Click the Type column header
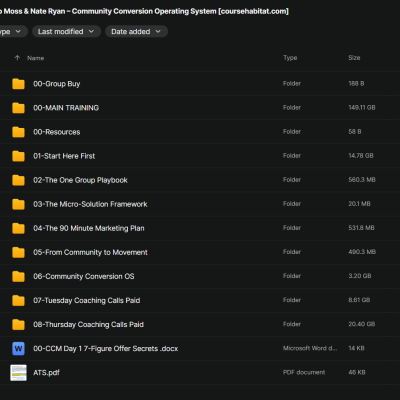 290,58
